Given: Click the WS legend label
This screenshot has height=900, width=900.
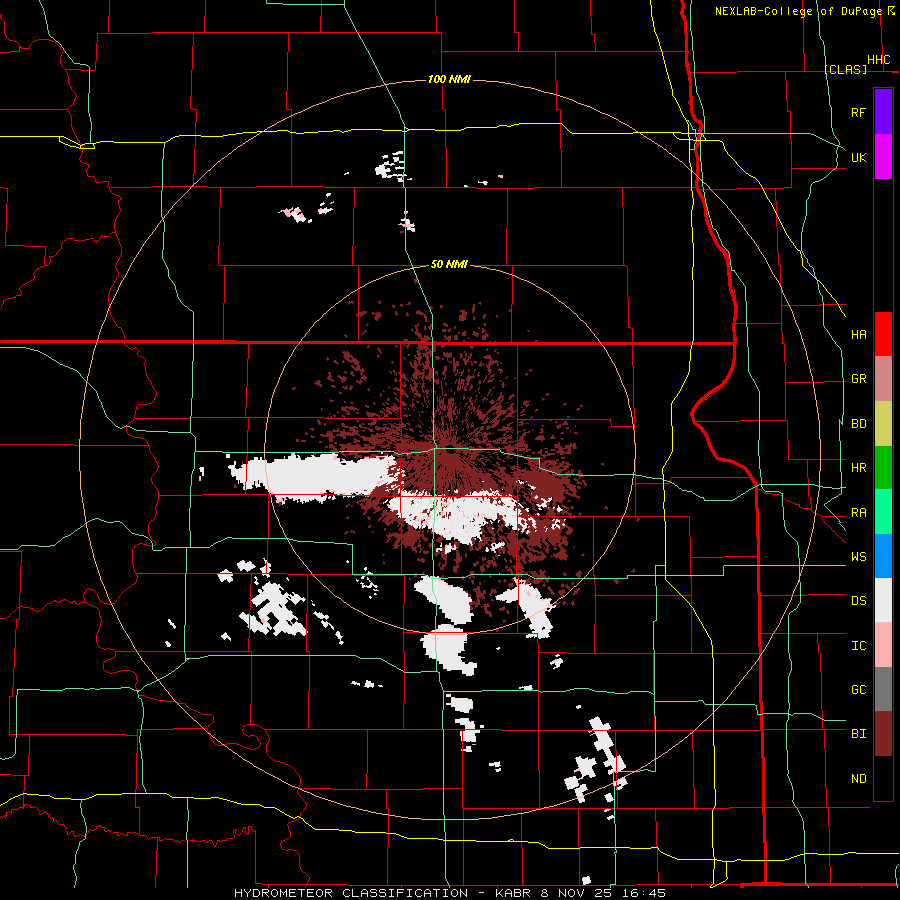Looking at the screenshot, I should point(858,557).
